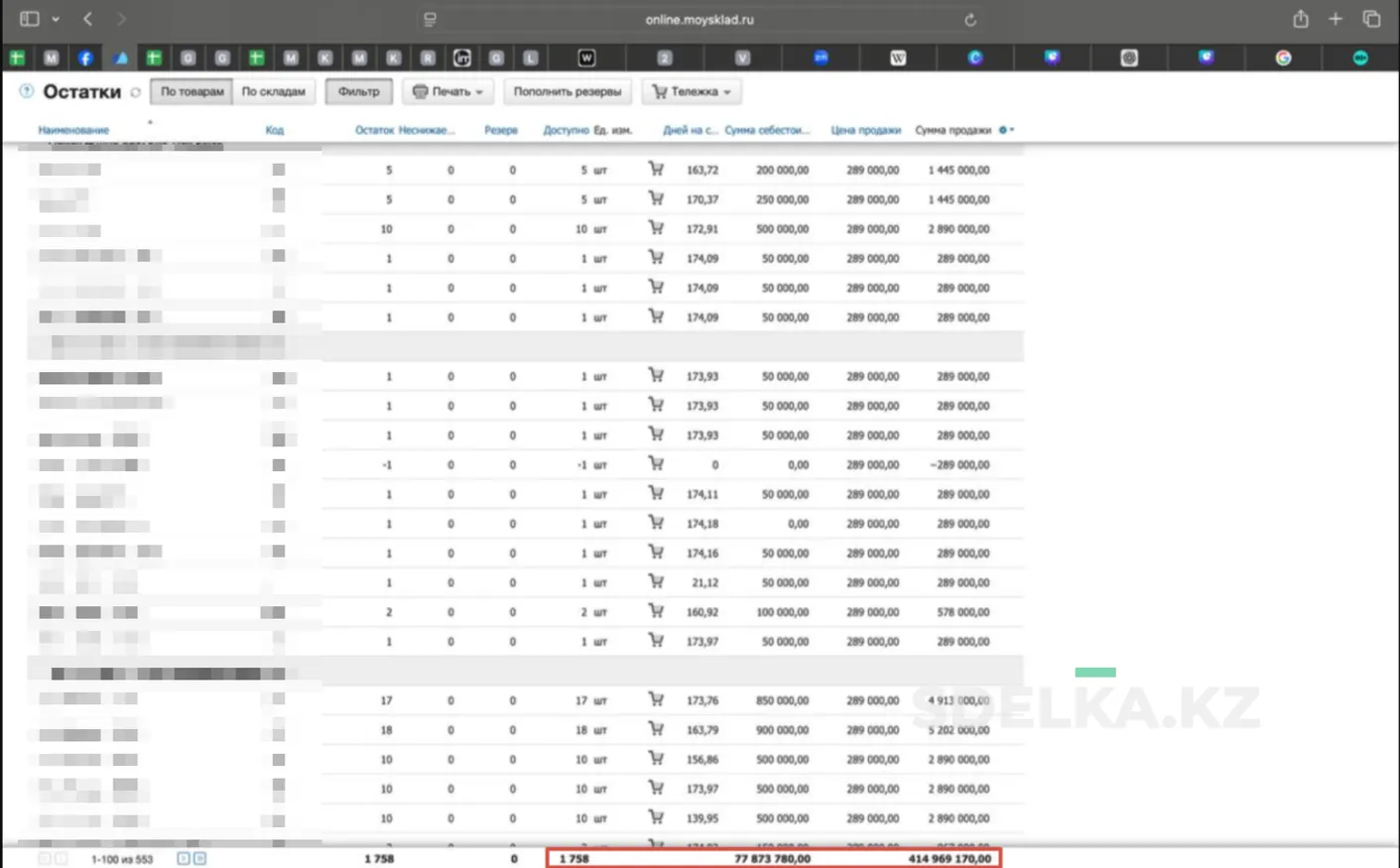Switch view to По складам
Image resolution: width=1400 pixels, height=868 pixels.
[274, 91]
